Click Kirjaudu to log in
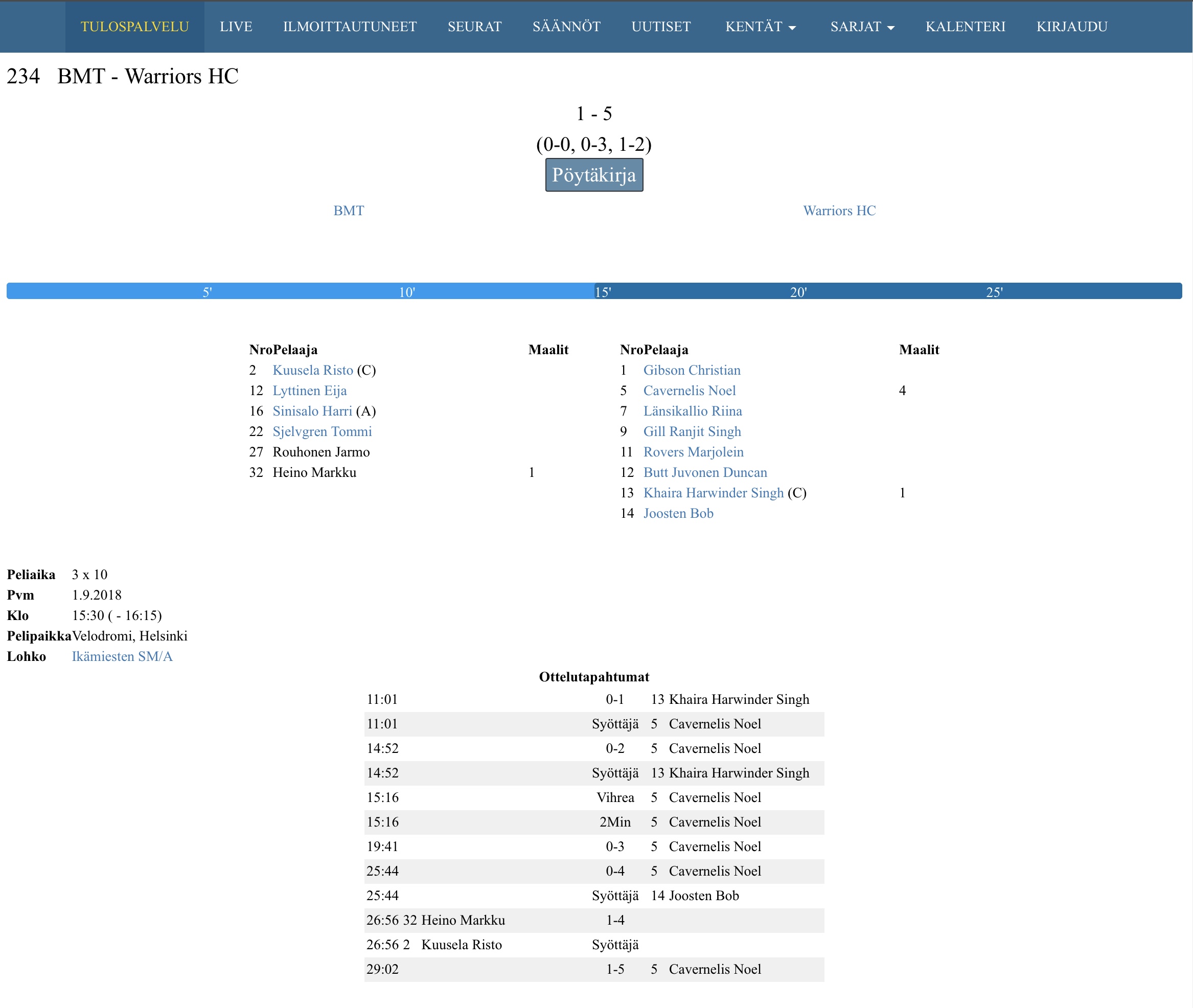 (1071, 27)
